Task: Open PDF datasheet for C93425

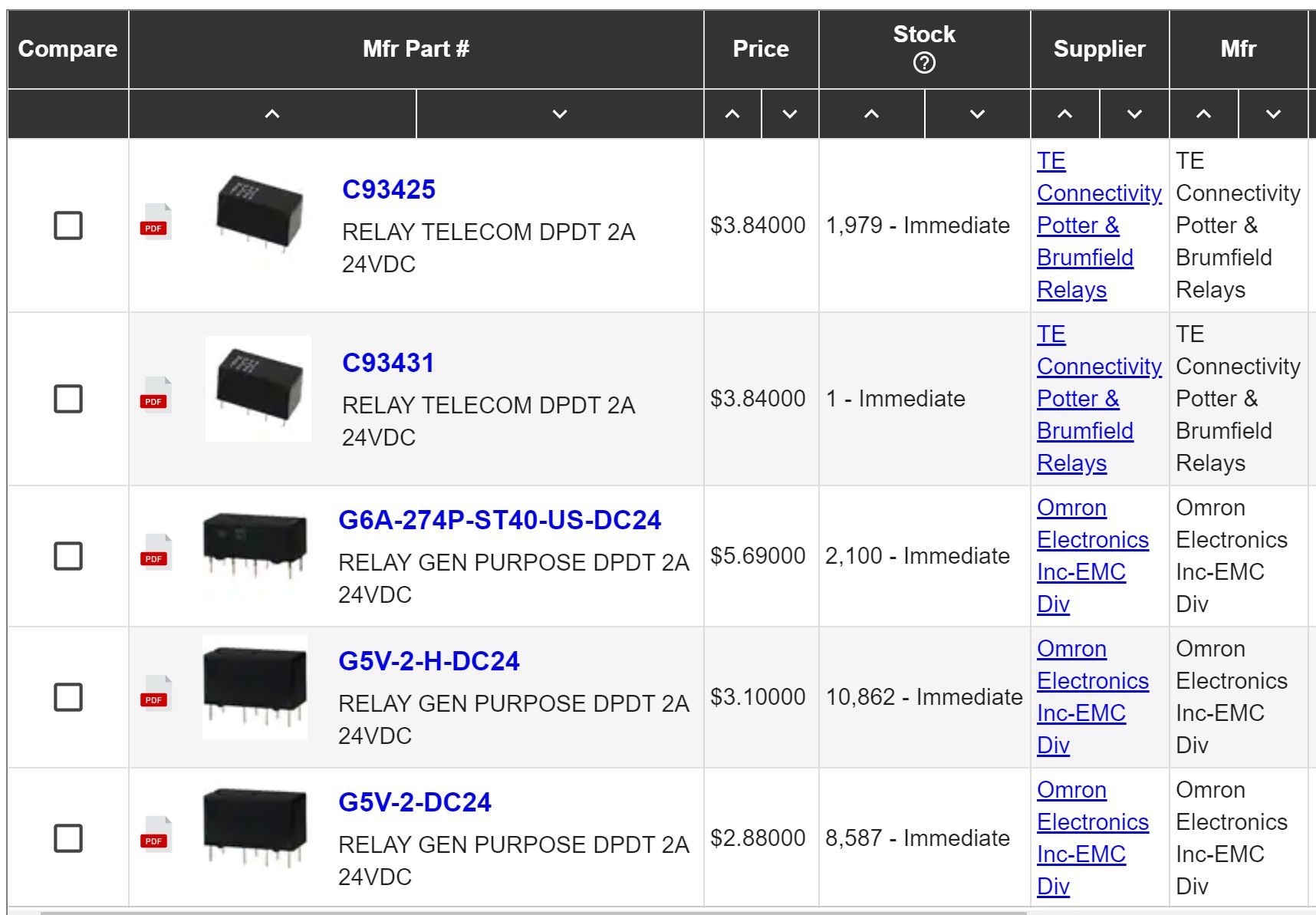Action: (156, 222)
